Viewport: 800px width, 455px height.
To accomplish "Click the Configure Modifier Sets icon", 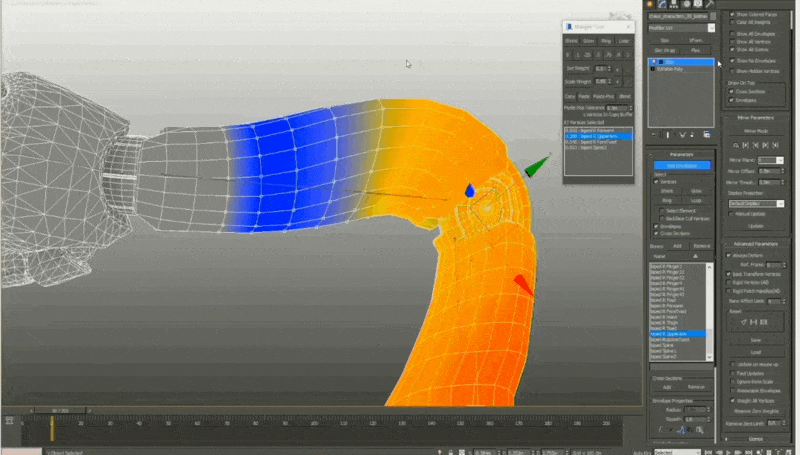I will click(709, 134).
